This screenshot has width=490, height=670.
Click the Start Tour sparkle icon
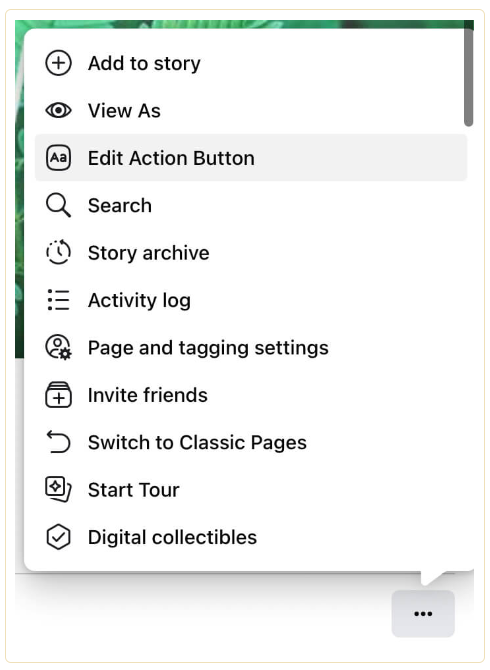(59, 490)
